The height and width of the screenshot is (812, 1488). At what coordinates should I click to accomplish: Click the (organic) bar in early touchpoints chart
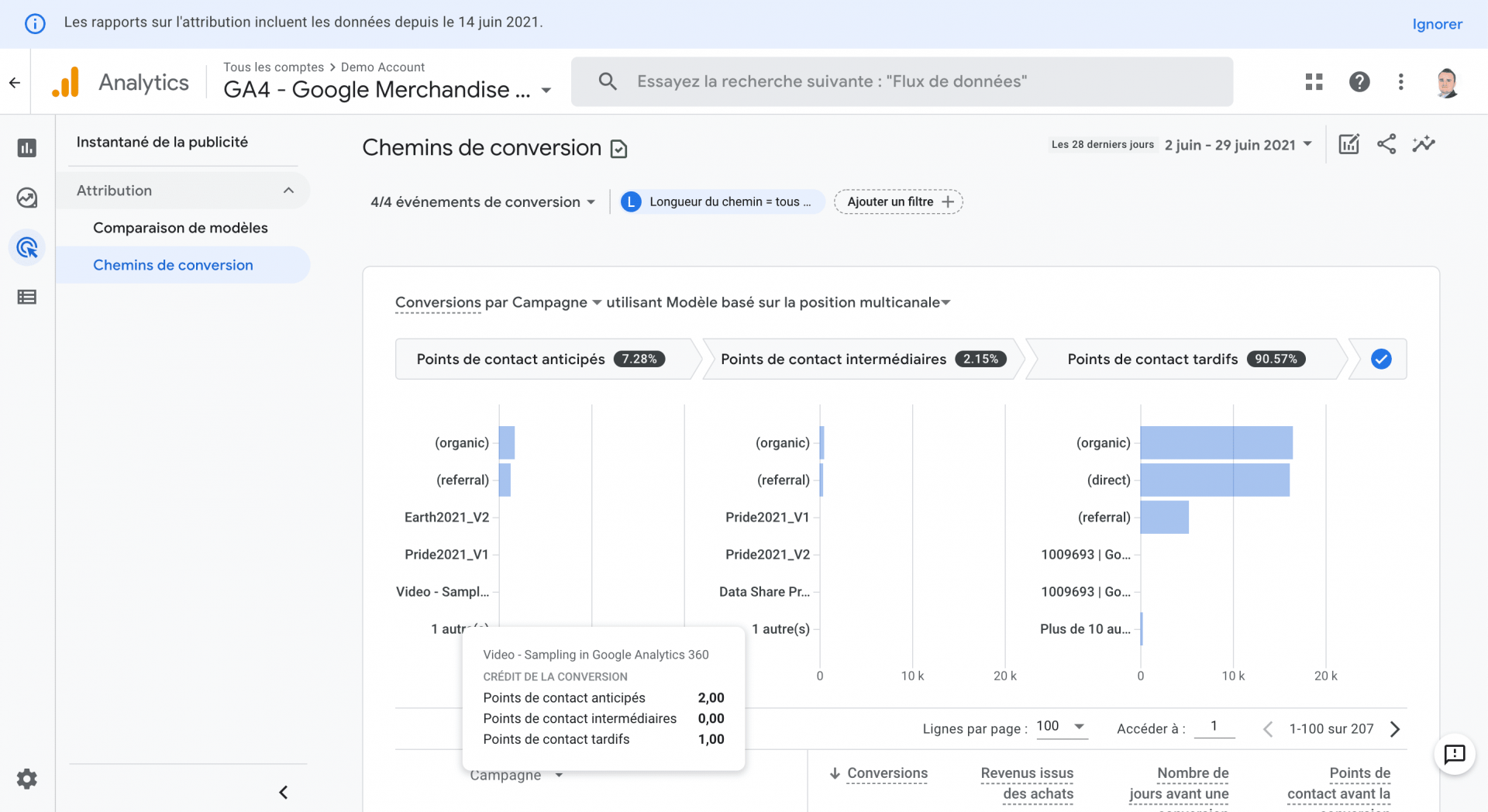pyautogui.click(x=507, y=442)
